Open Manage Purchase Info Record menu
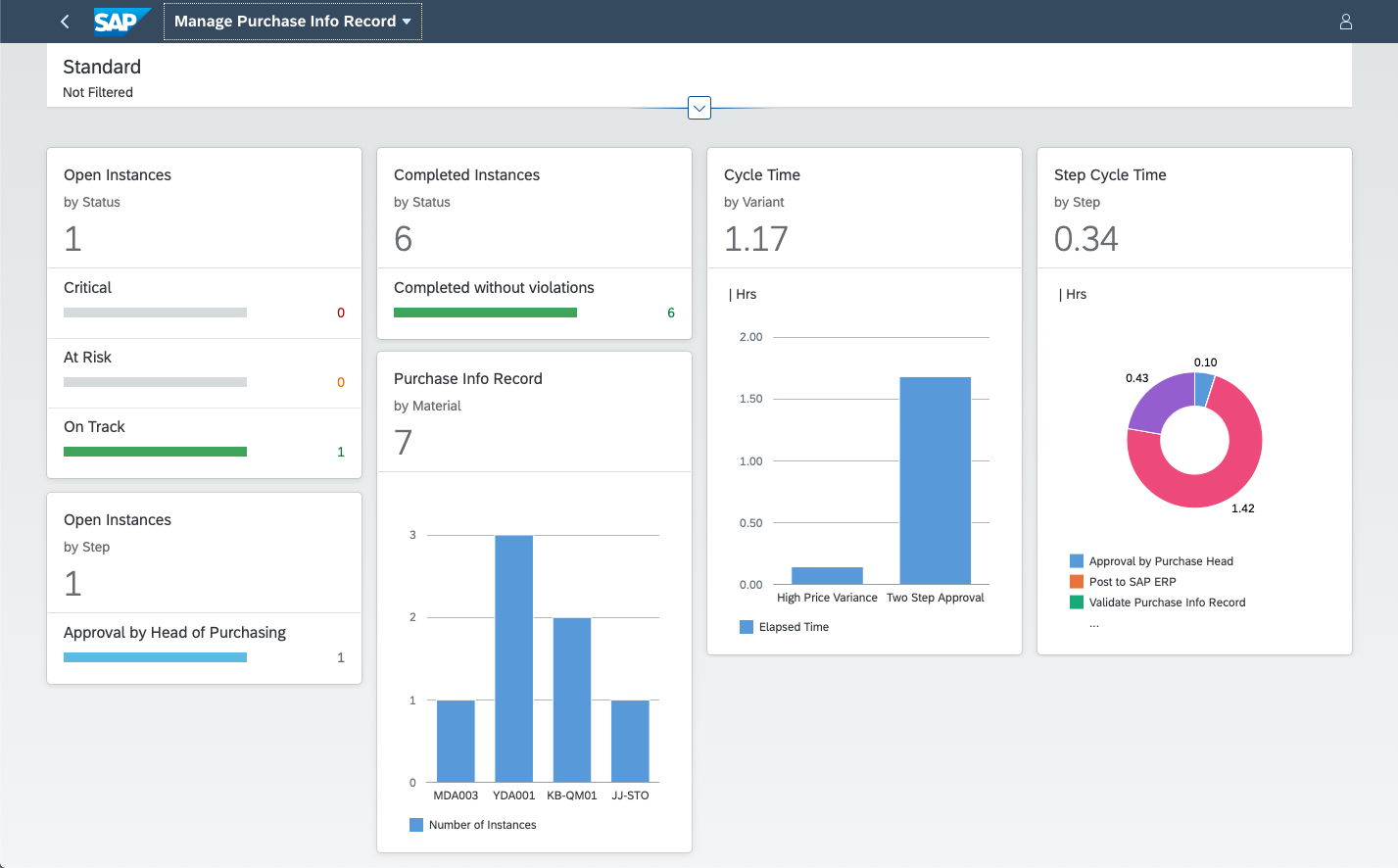Image resolution: width=1398 pixels, height=868 pixels. click(x=293, y=22)
